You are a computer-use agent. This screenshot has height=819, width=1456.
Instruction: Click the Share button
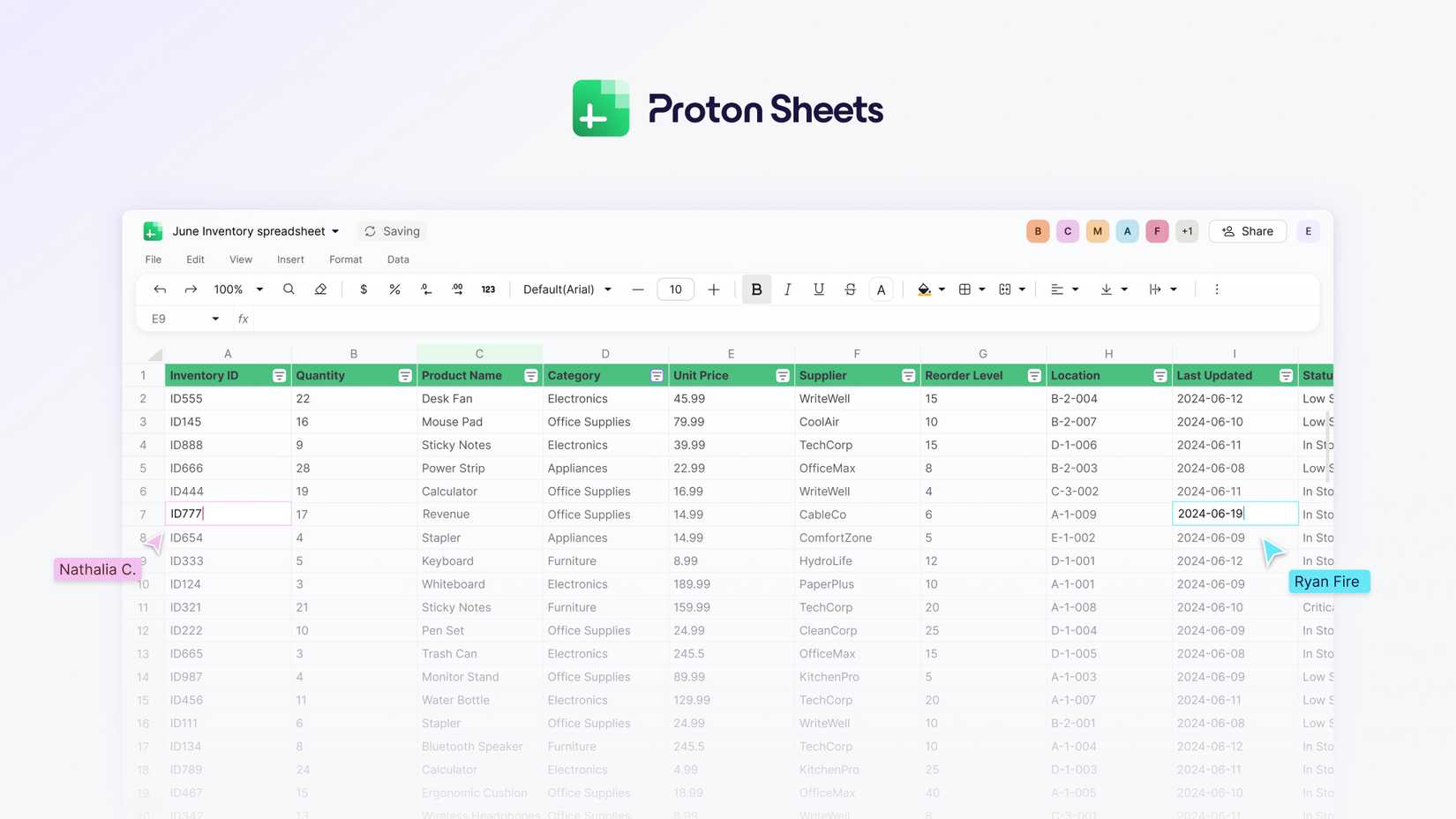(x=1247, y=230)
